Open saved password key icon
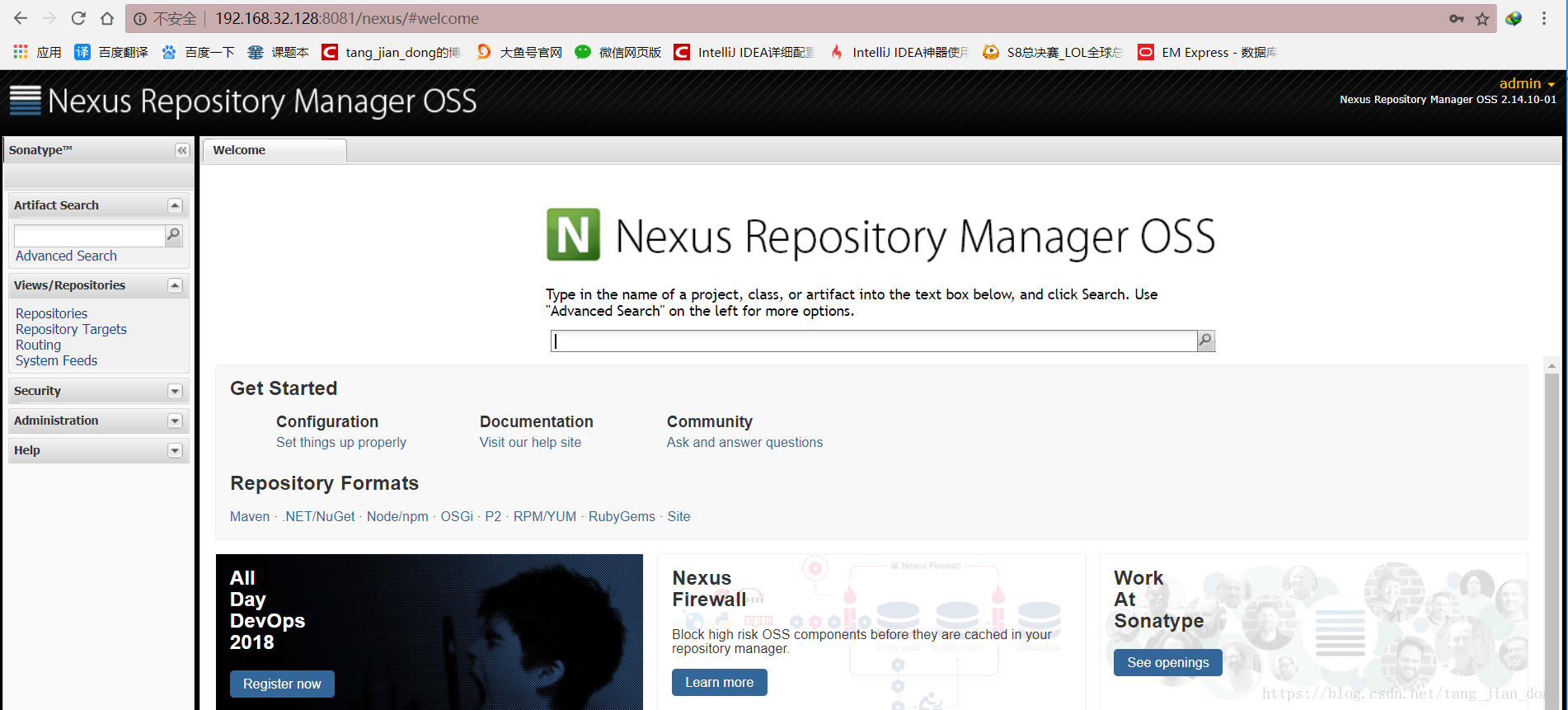 point(1457,18)
